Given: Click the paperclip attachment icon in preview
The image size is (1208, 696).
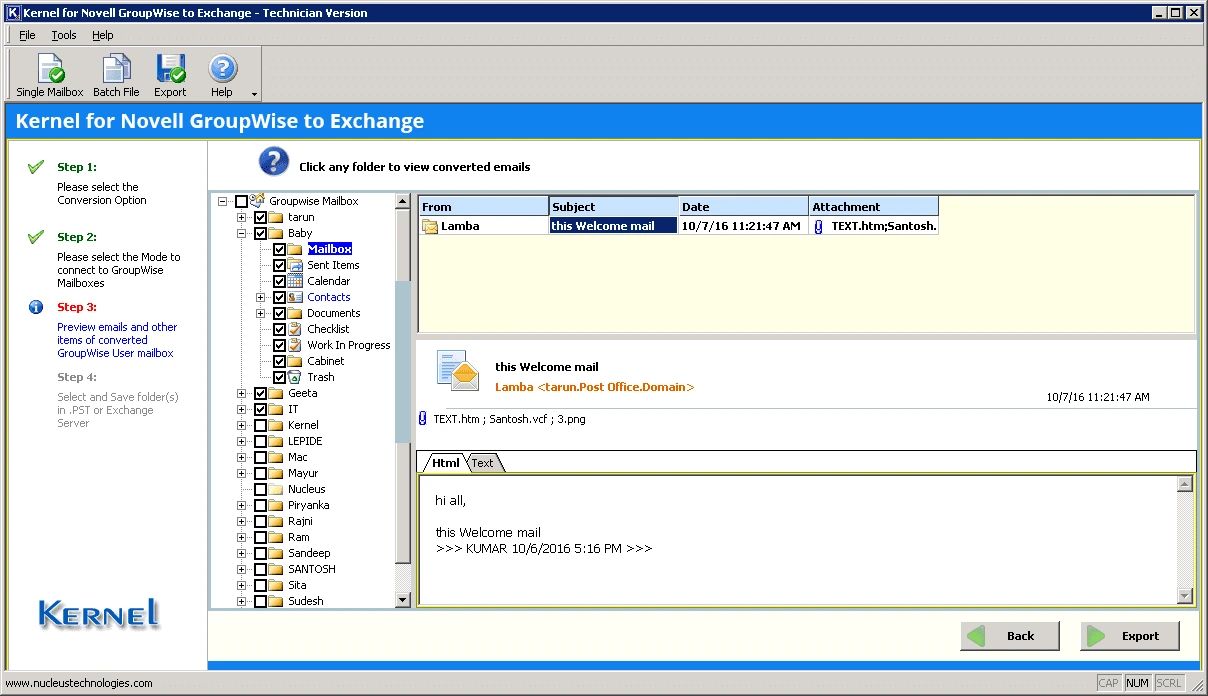Looking at the screenshot, I should [423, 419].
